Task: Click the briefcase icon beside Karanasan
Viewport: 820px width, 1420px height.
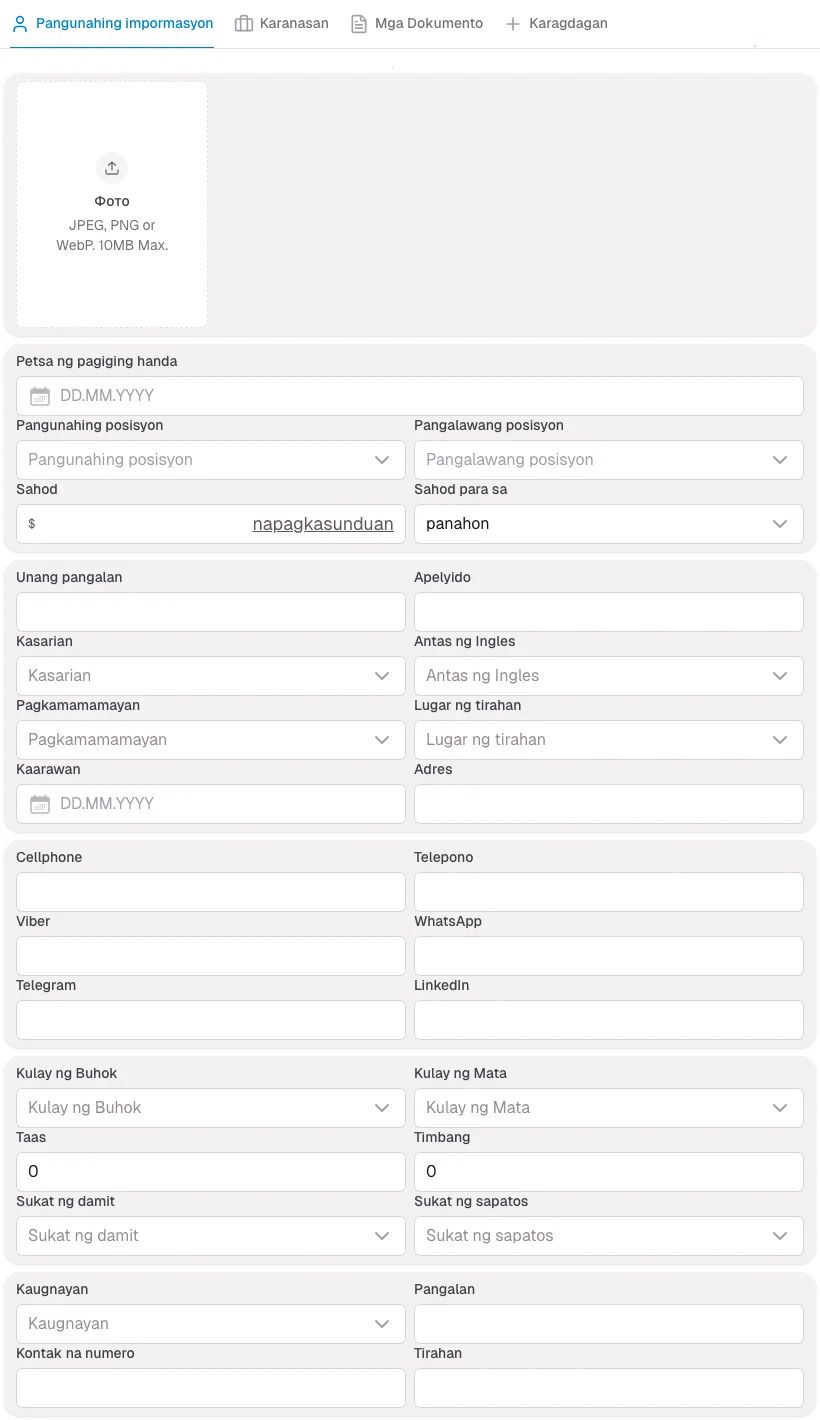Action: 244,23
